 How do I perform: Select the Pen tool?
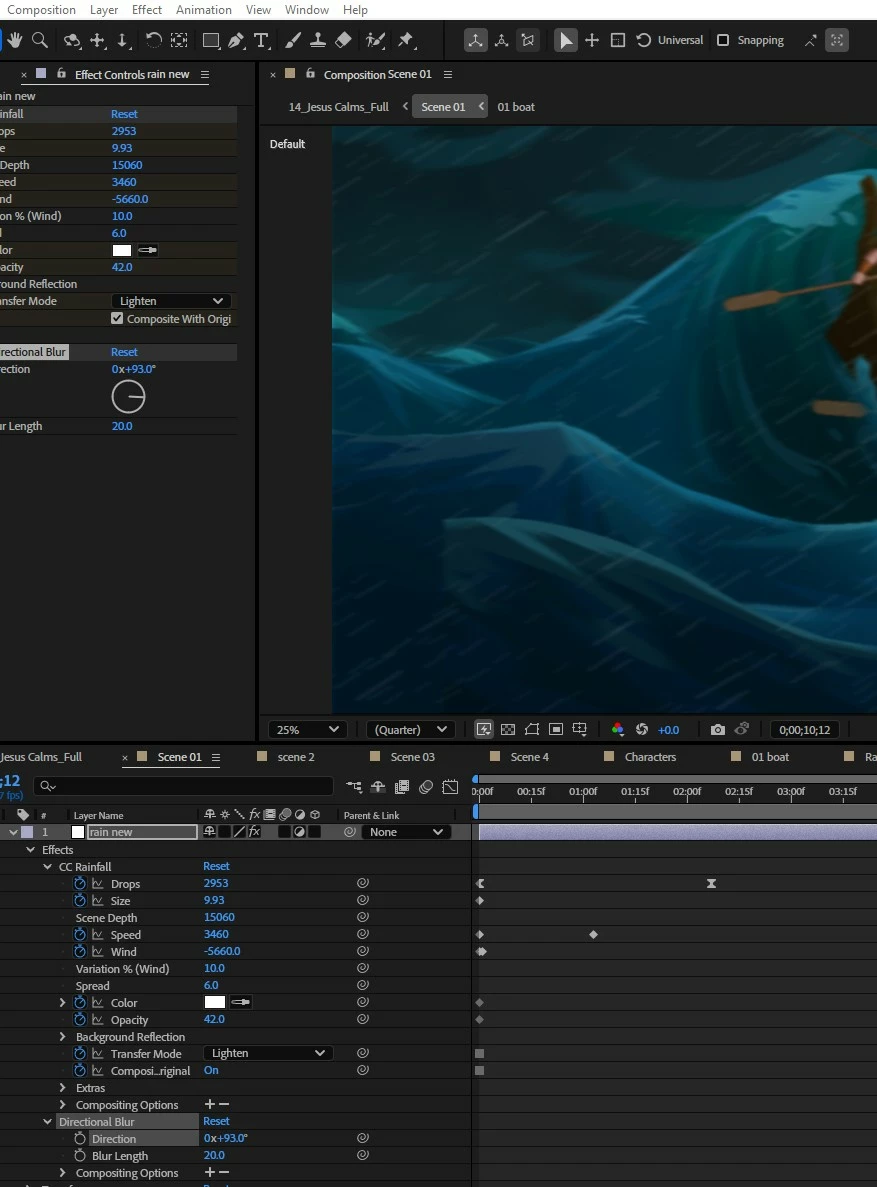tap(236, 40)
